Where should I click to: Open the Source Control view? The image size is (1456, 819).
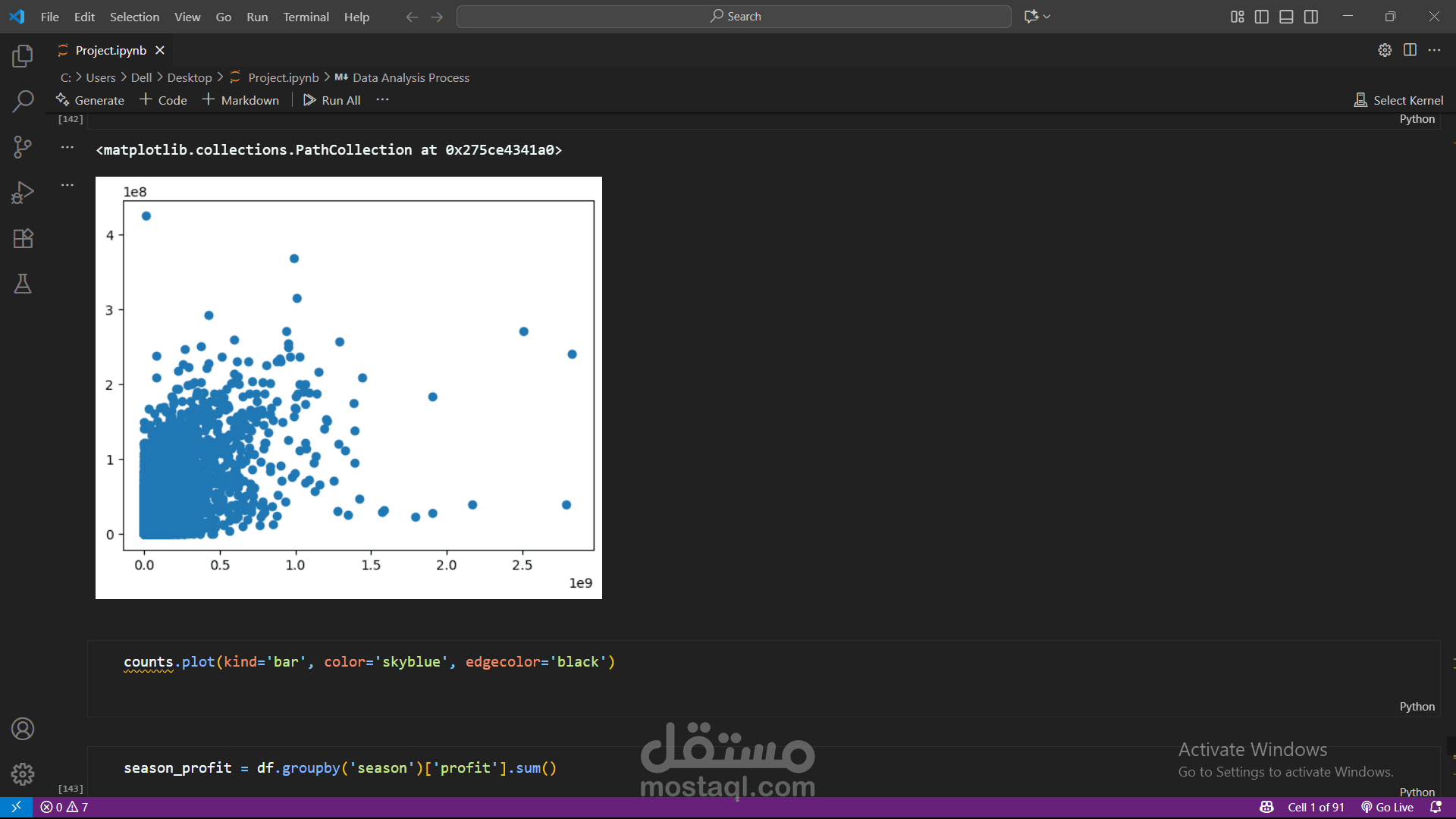[x=23, y=147]
